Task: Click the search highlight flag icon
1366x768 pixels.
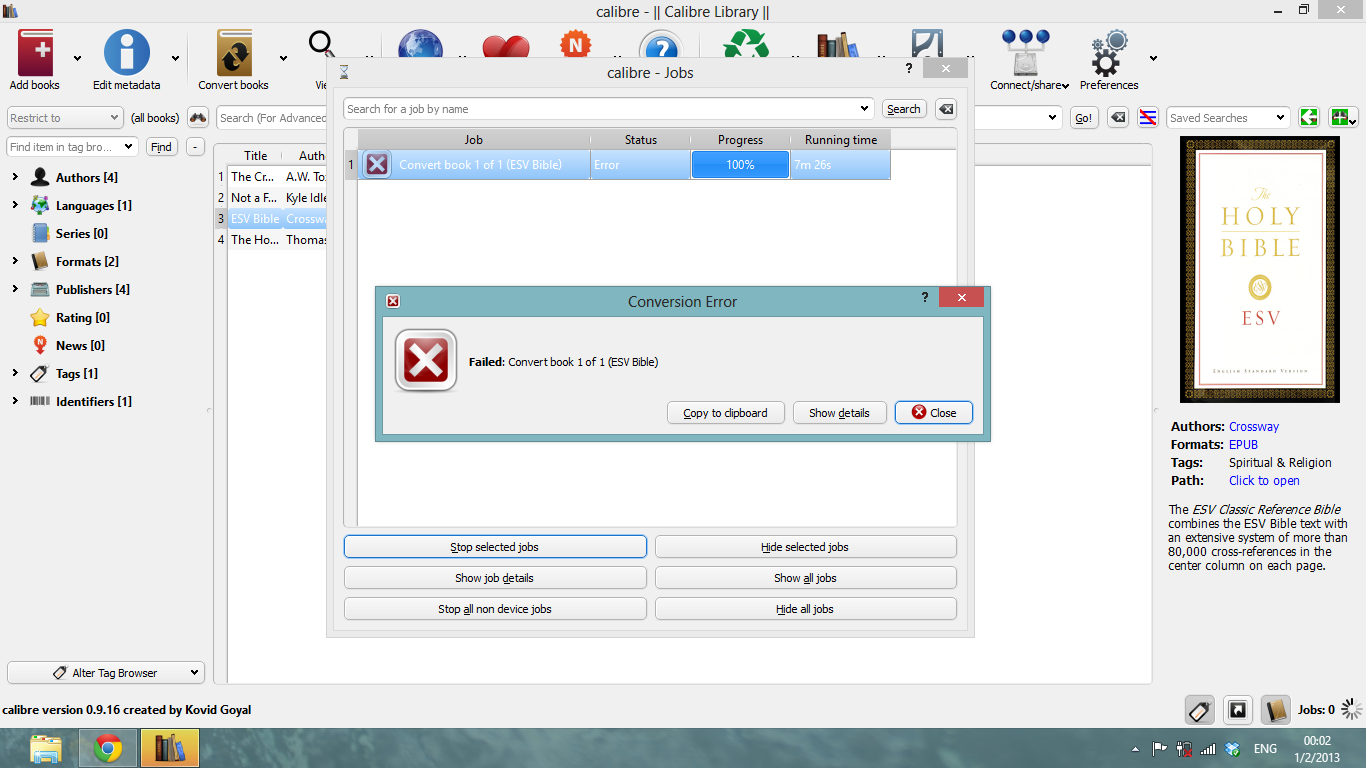Action: point(1149,118)
